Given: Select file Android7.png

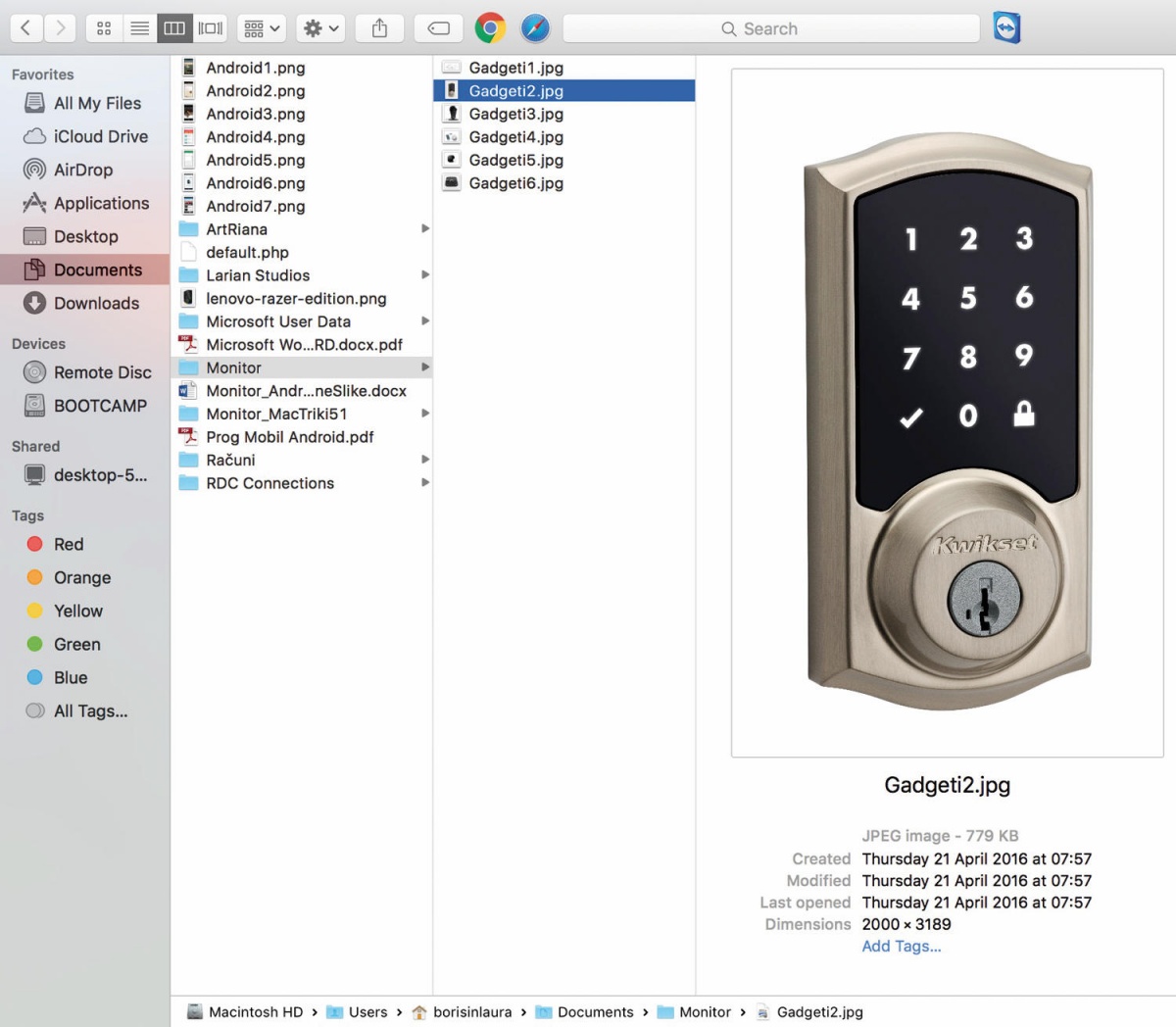Looking at the screenshot, I should point(302,206).
